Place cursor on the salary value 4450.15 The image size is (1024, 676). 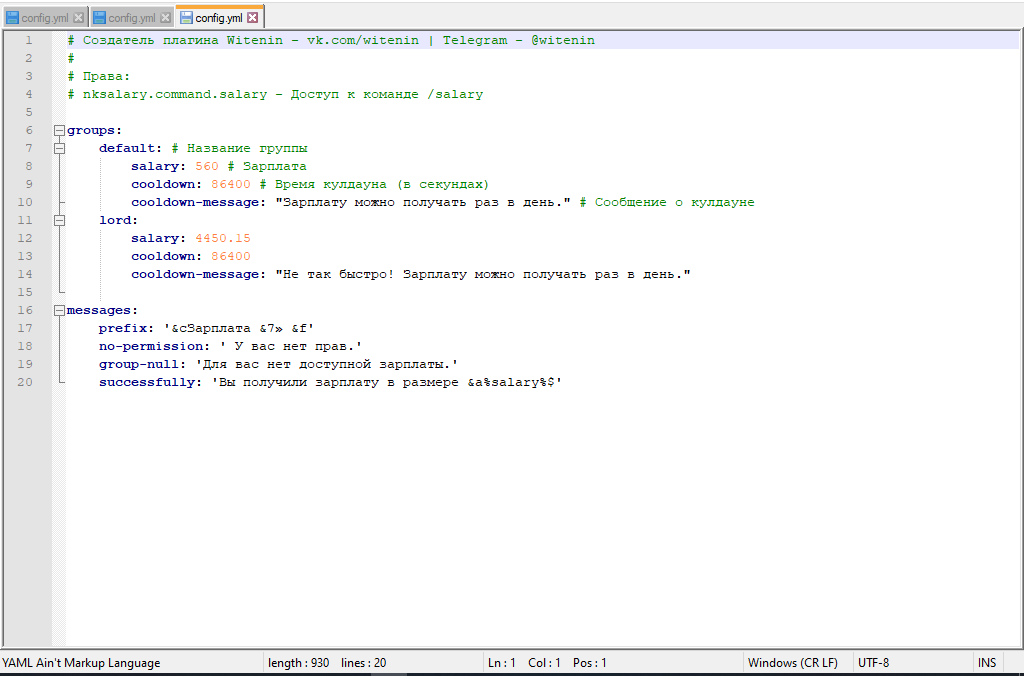tap(222, 238)
